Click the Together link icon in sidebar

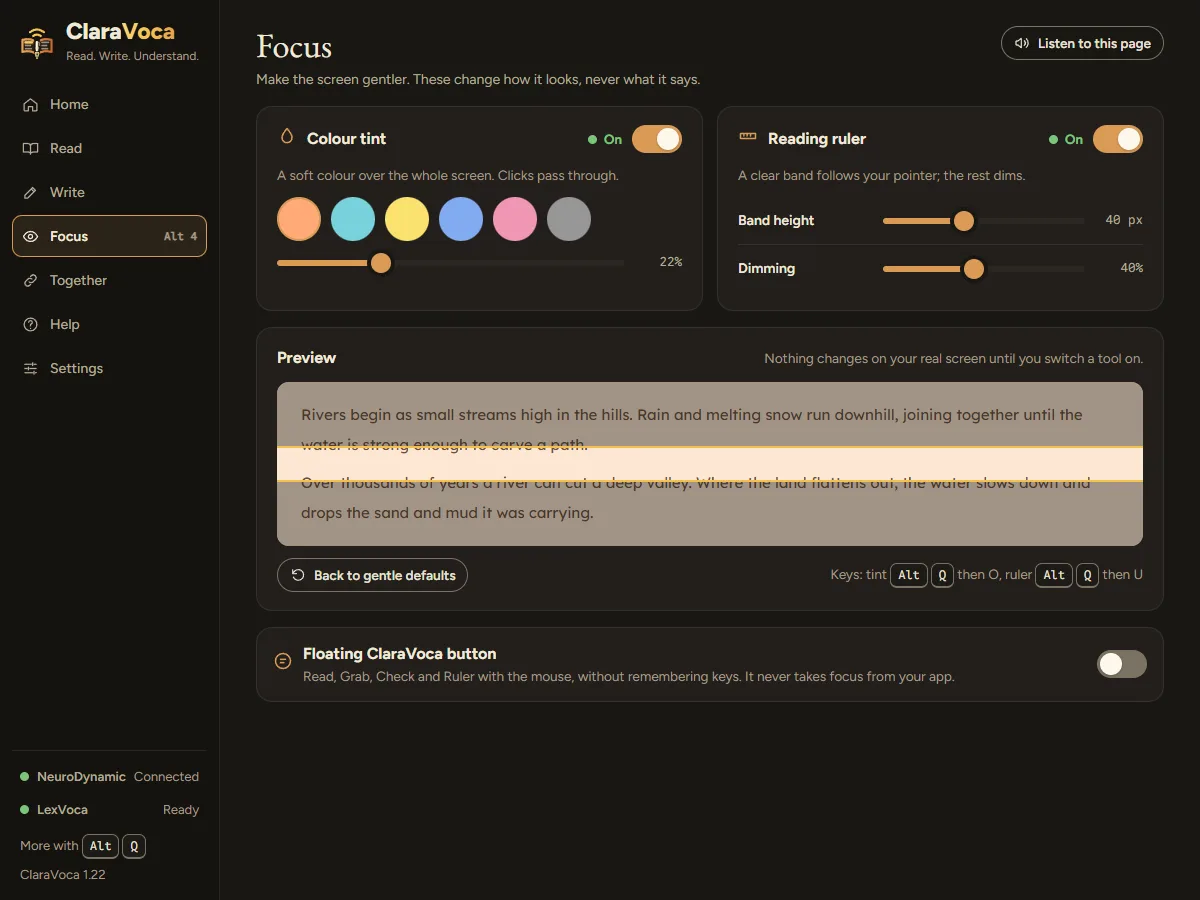(x=31, y=280)
